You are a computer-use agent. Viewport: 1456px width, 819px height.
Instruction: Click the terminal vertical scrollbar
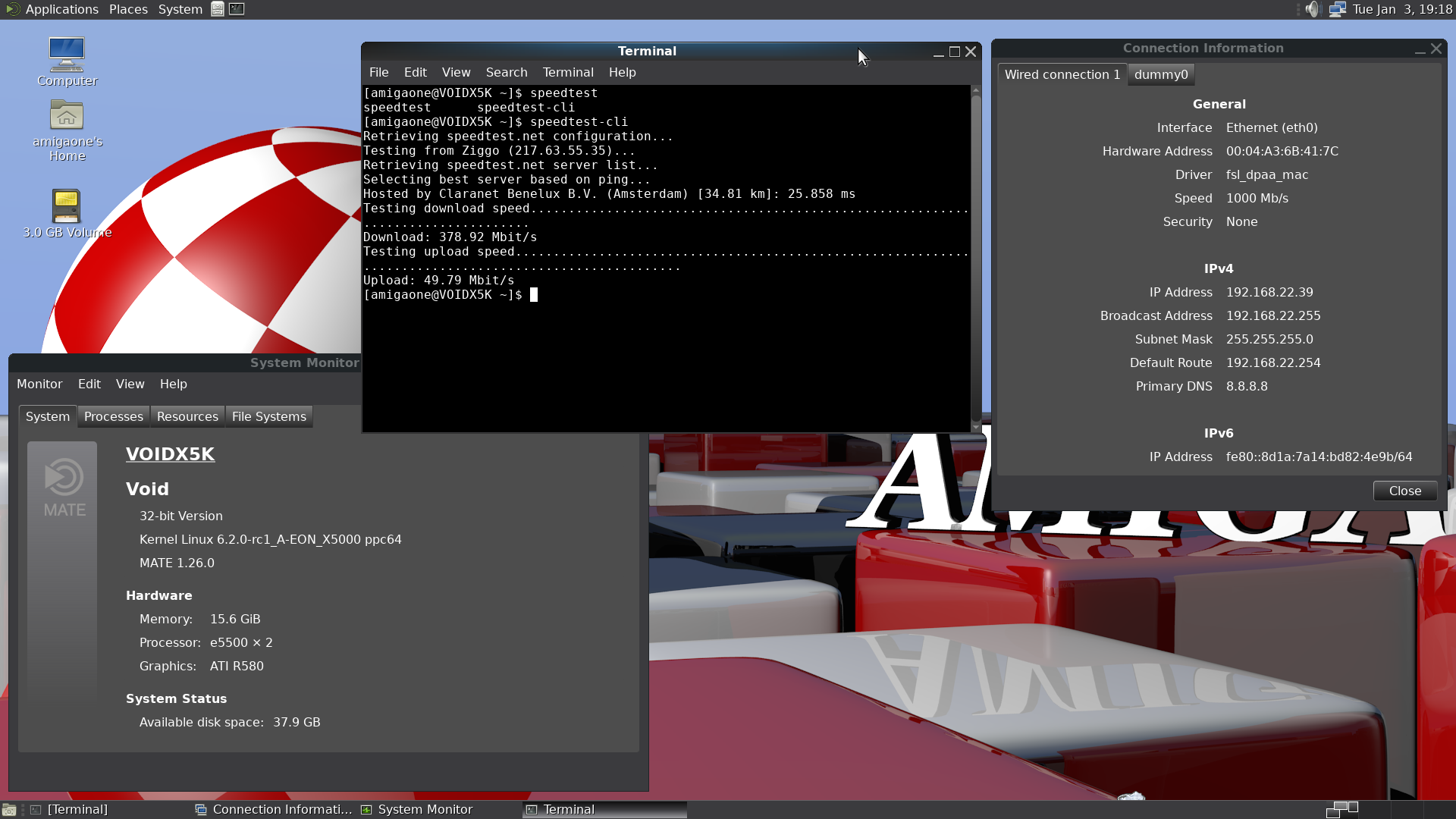pyautogui.click(x=976, y=259)
